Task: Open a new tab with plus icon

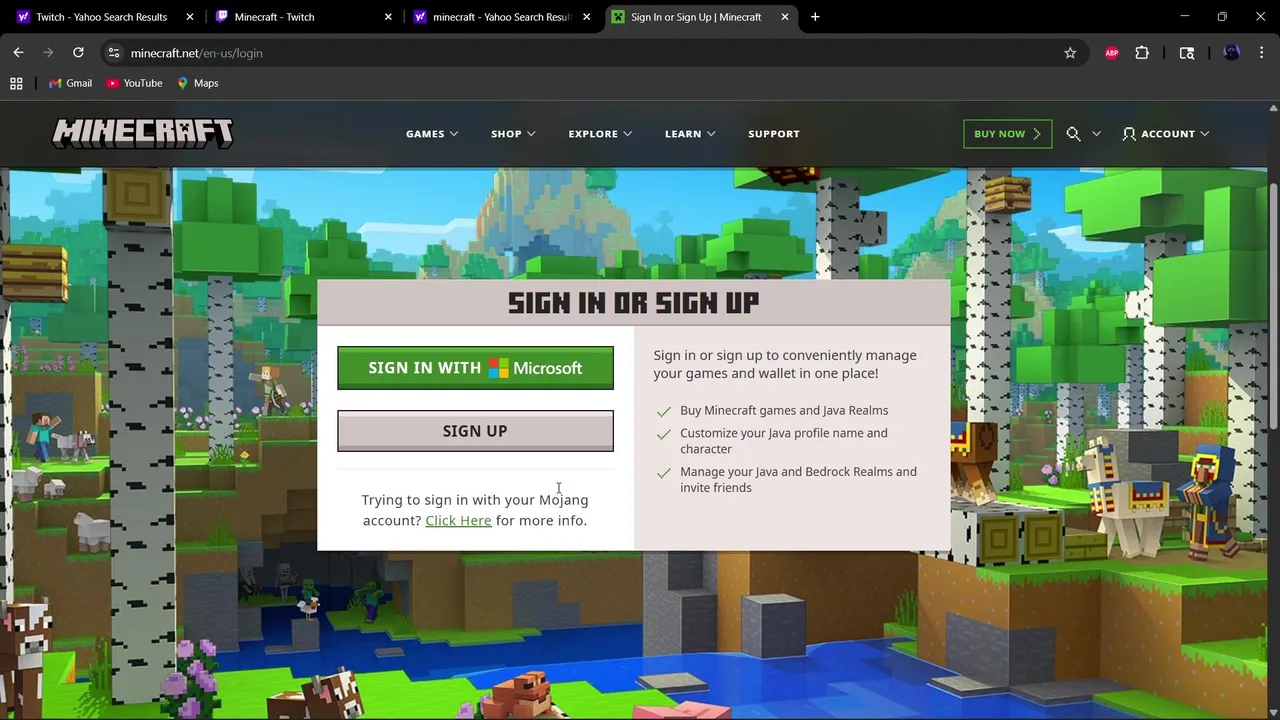Action: (815, 17)
